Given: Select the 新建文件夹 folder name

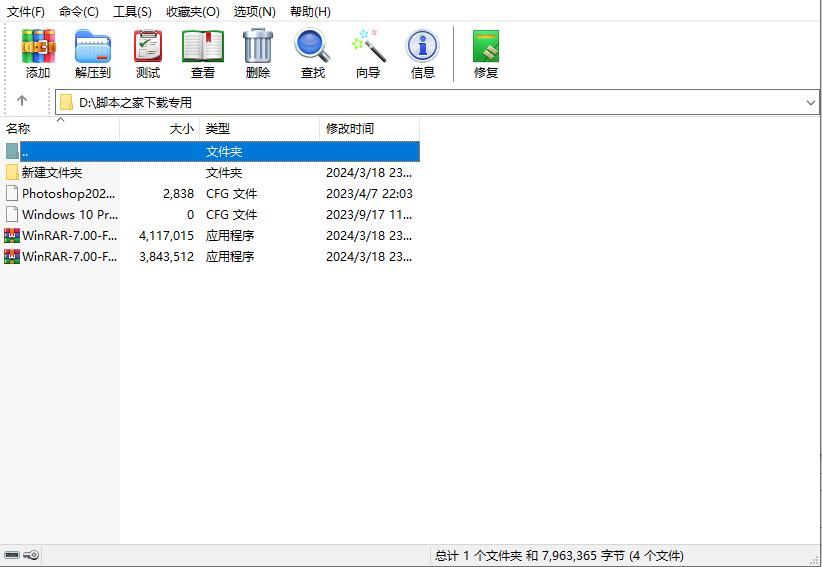Looking at the screenshot, I should click(x=52, y=172).
